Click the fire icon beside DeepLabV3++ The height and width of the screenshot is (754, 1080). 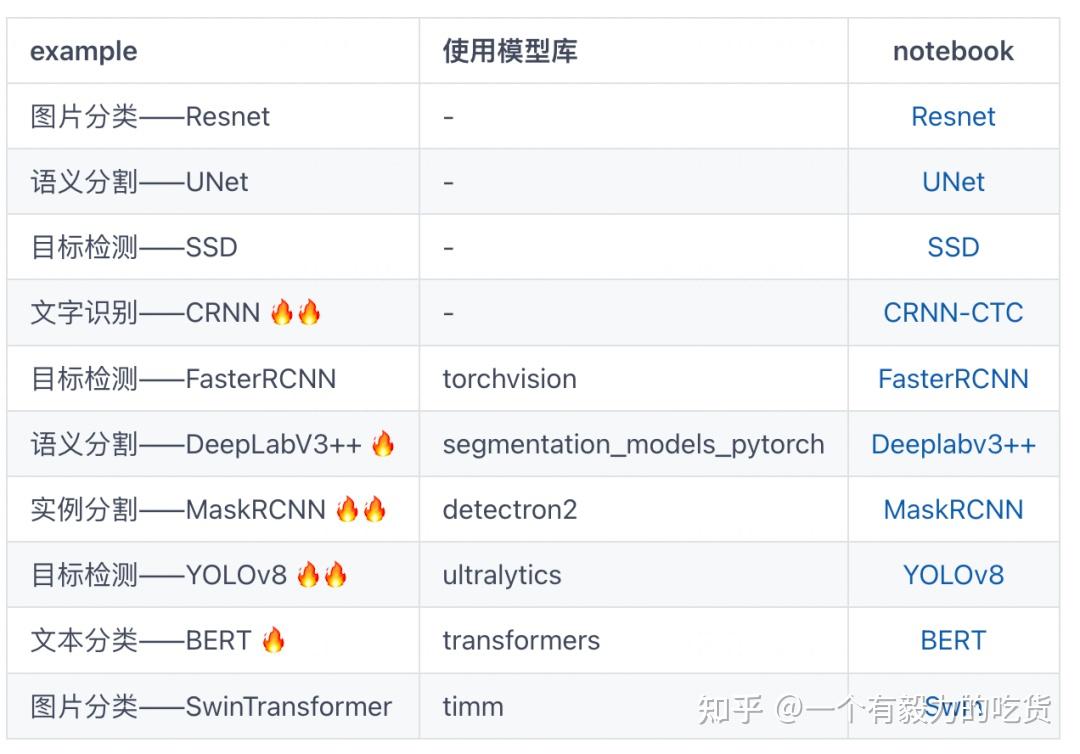pyautogui.click(x=383, y=443)
